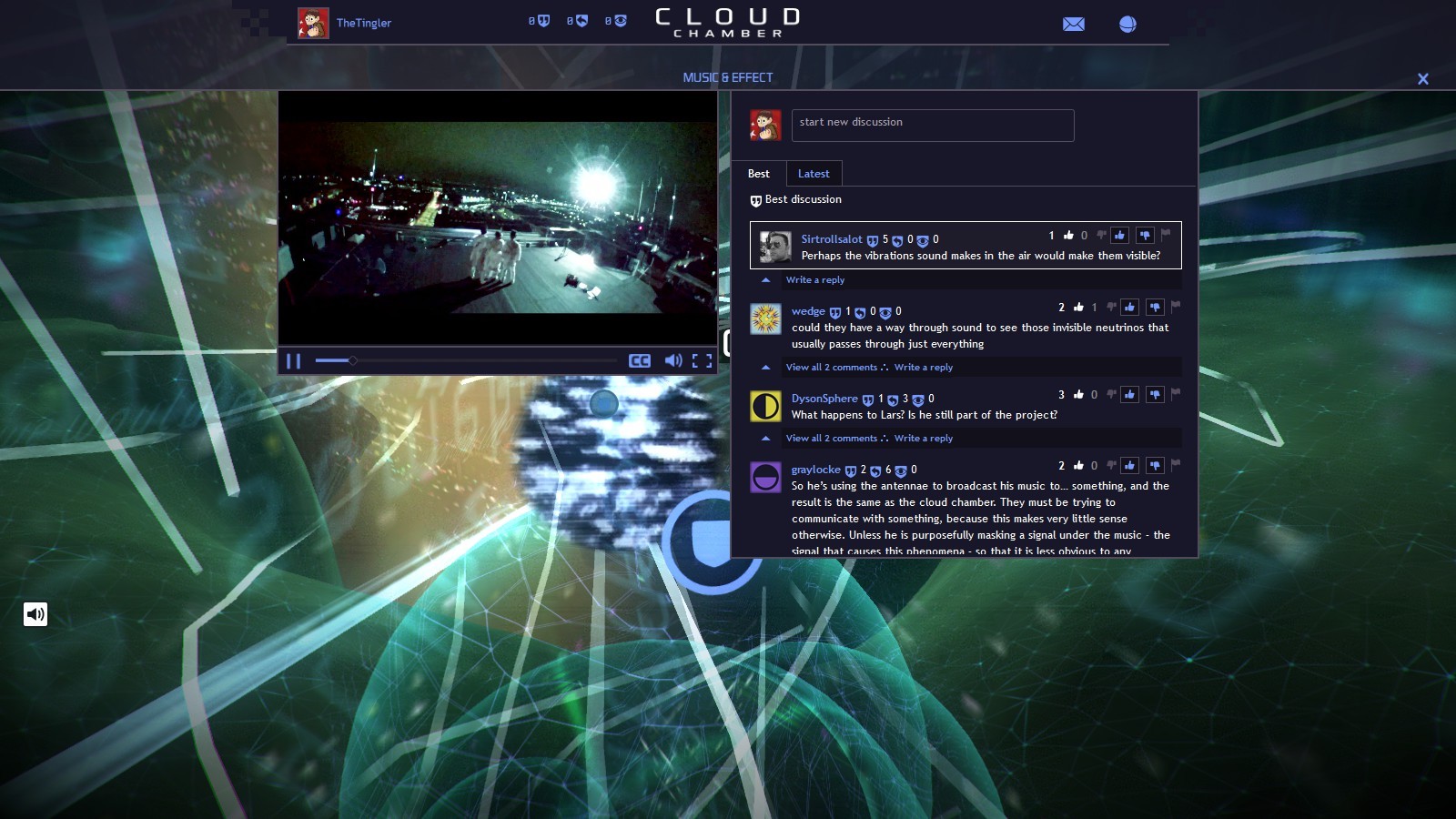Open wedge's avatar
The width and height of the screenshot is (1456, 819).
point(765,318)
